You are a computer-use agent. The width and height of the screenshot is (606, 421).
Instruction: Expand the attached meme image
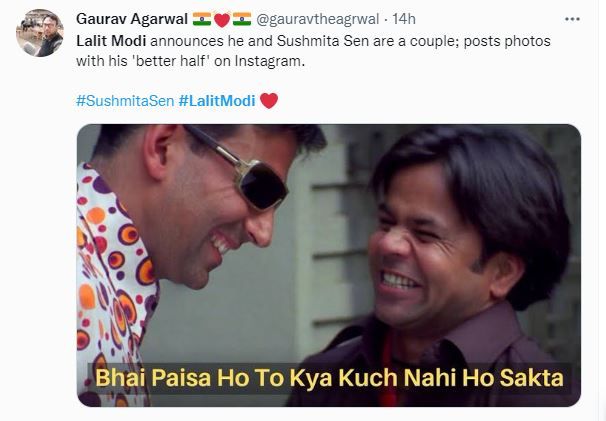tap(329, 265)
